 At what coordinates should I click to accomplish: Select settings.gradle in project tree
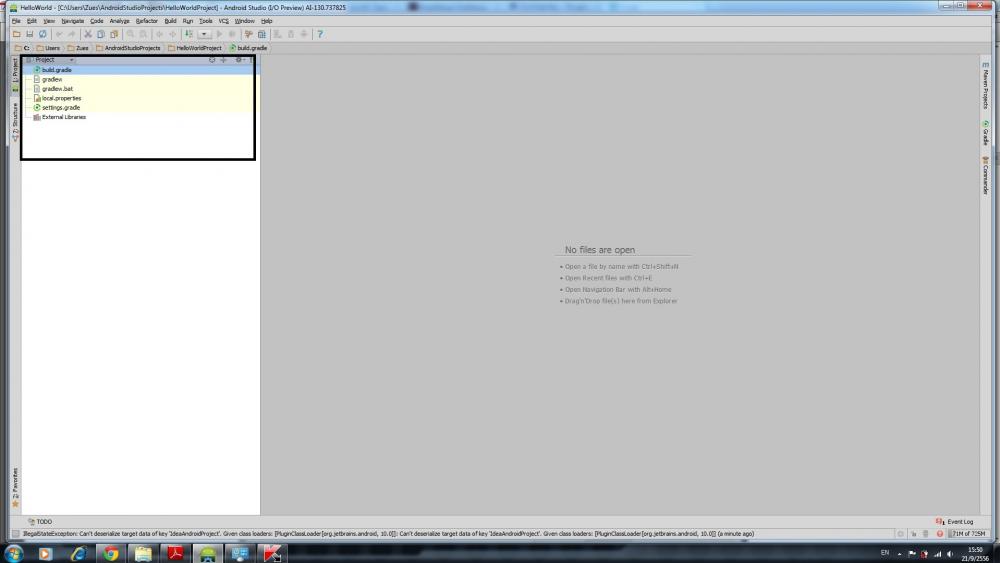(x=61, y=108)
